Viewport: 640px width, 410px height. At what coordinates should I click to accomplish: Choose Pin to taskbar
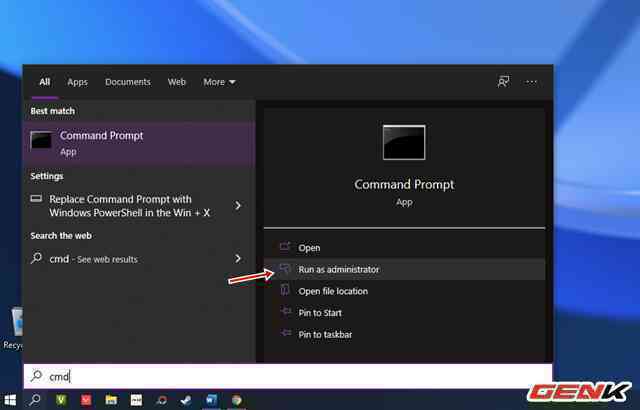(x=404, y=335)
